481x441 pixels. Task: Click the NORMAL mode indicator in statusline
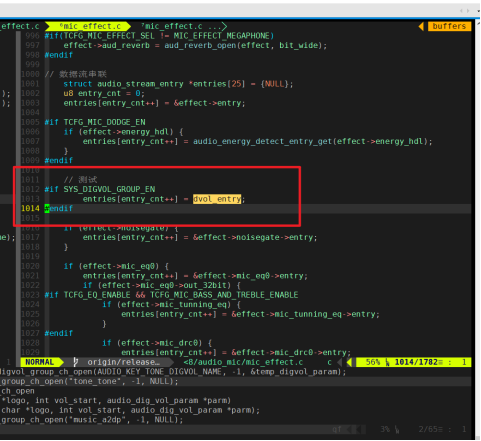40,362
